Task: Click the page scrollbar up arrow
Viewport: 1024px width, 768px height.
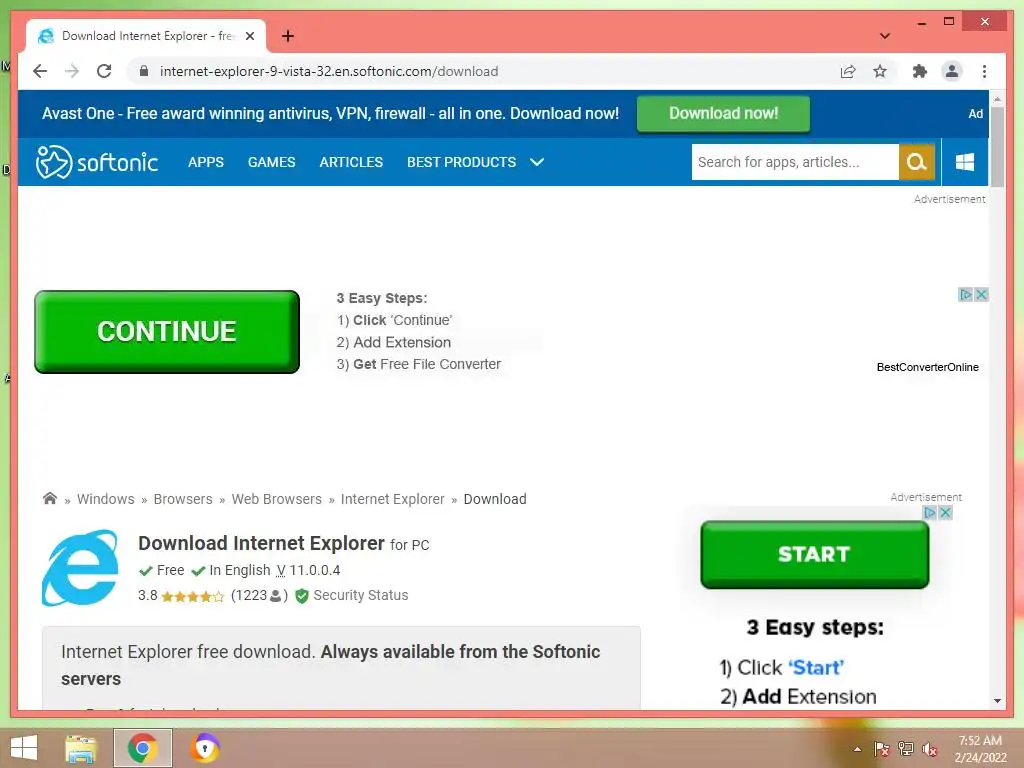Action: (x=997, y=99)
